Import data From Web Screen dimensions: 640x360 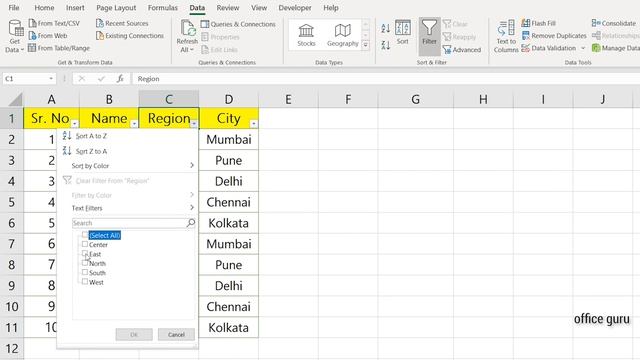(48, 36)
